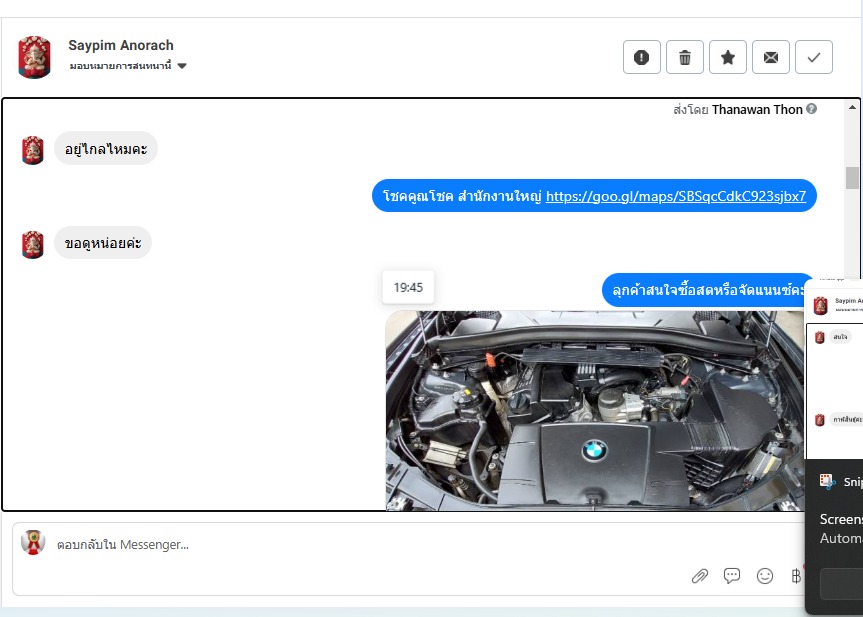863x617 pixels.
Task: Click the baht payment request icon
Action: (796, 576)
